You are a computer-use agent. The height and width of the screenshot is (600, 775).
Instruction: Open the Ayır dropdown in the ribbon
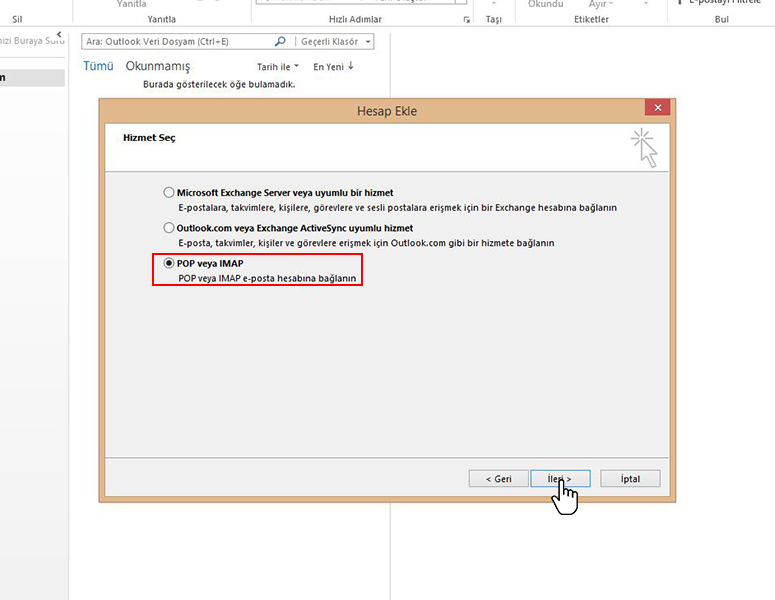(602, 4)
